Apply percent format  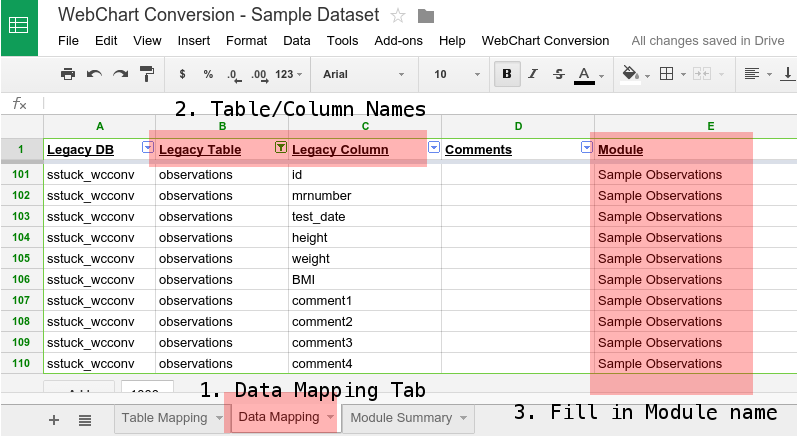[208, 74]
